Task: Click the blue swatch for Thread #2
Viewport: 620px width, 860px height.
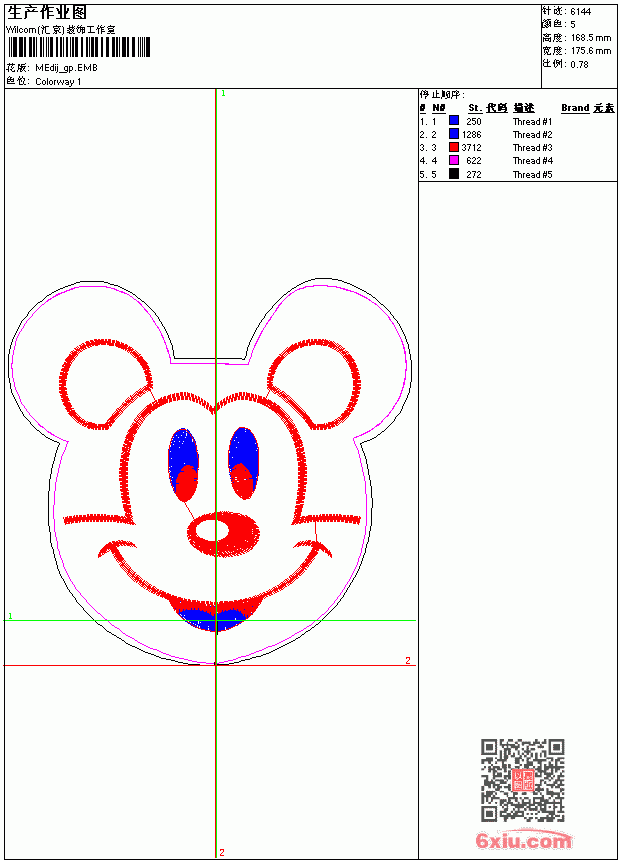Action: click(x=454, y=134)
